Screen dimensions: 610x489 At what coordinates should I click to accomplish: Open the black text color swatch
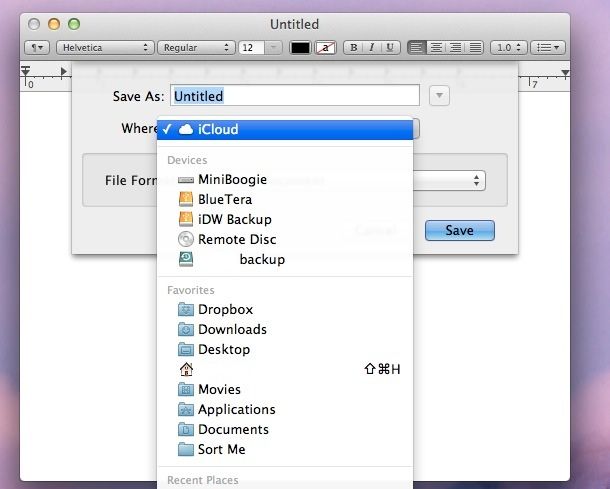300,47
